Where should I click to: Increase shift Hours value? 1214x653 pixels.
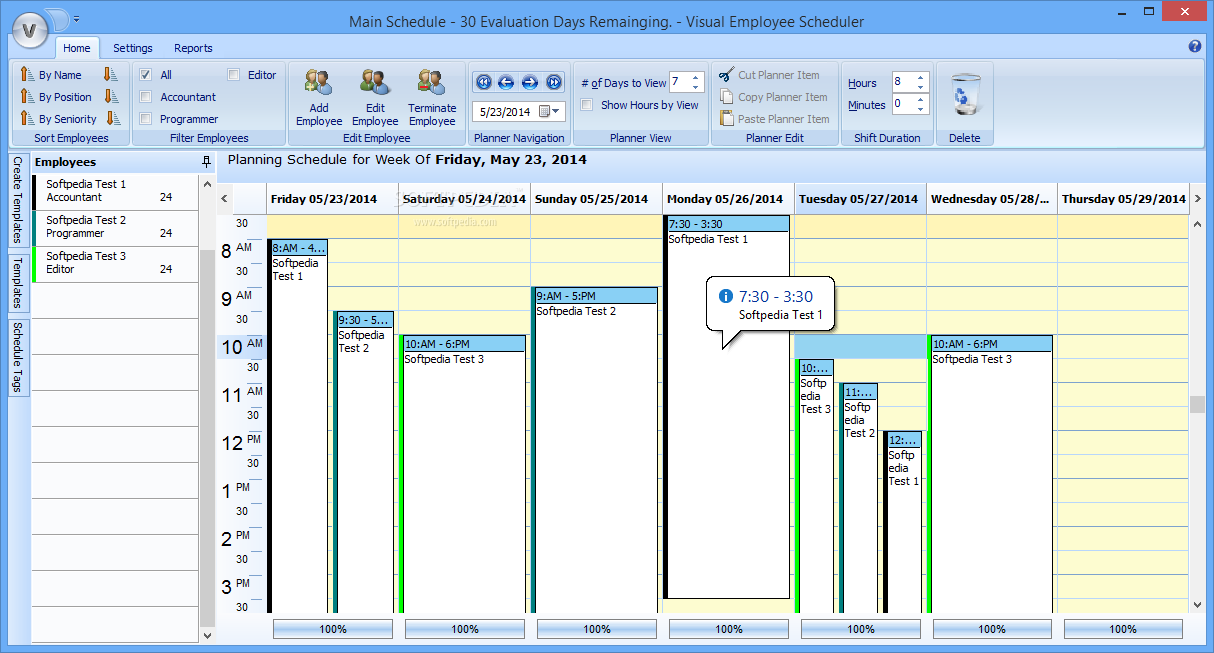point(921,78)
